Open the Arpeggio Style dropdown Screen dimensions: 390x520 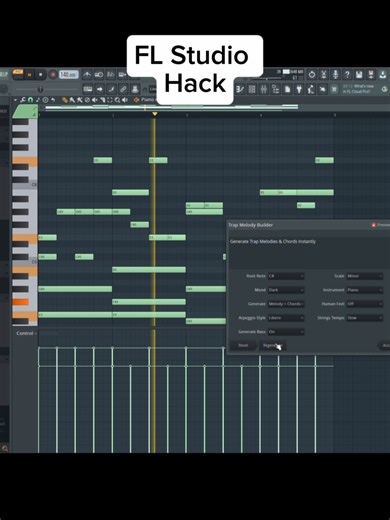(x=286, y=318)
